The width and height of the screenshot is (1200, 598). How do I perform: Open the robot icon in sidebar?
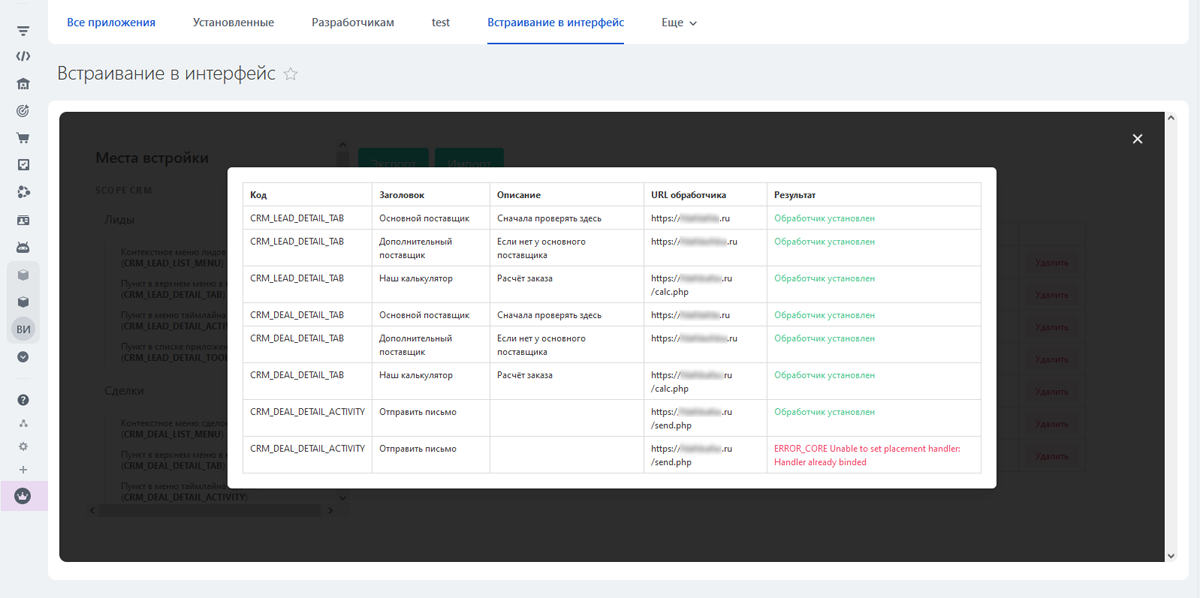[23, 247]
